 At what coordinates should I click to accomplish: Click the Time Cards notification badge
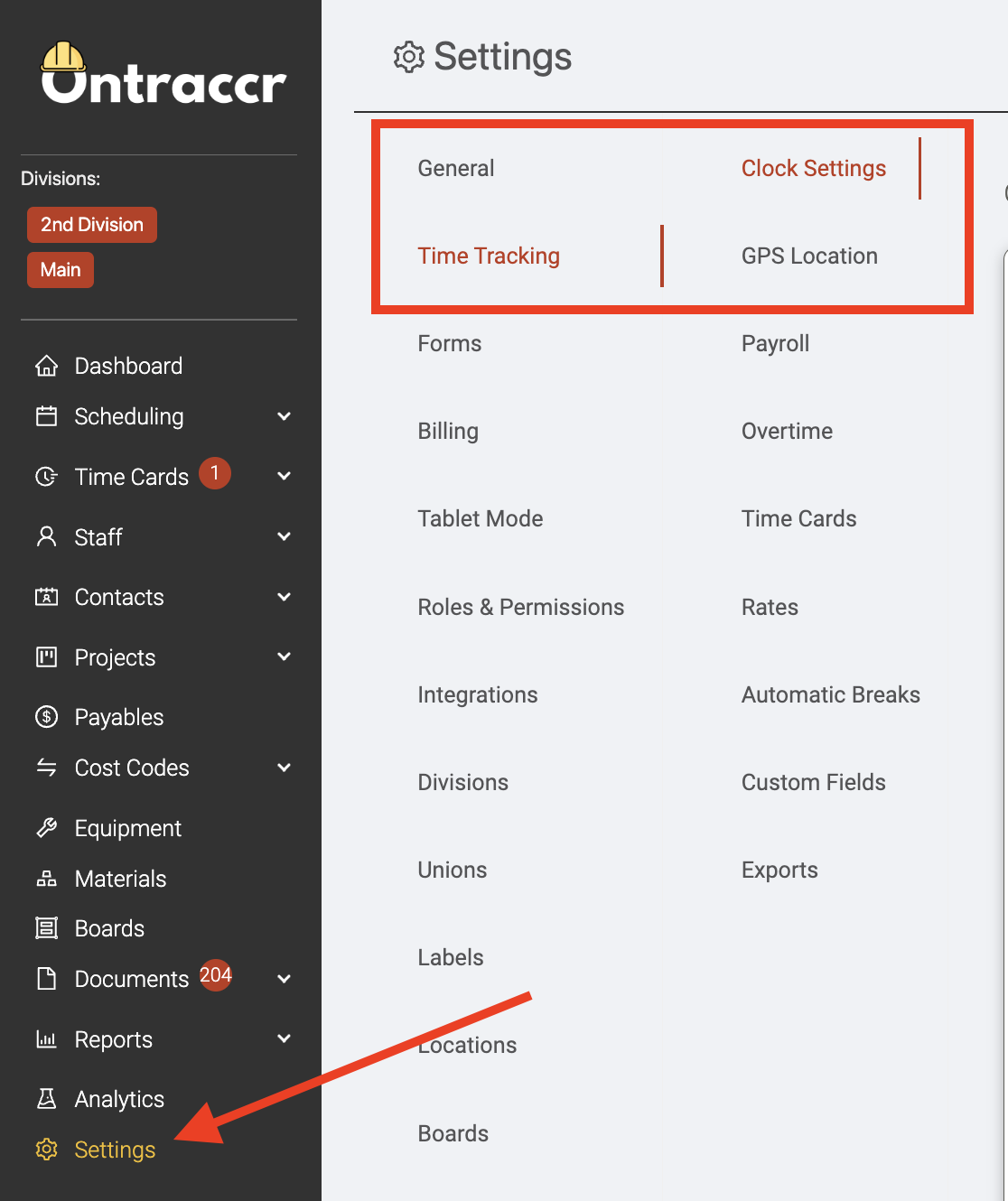tap(215, 473)
